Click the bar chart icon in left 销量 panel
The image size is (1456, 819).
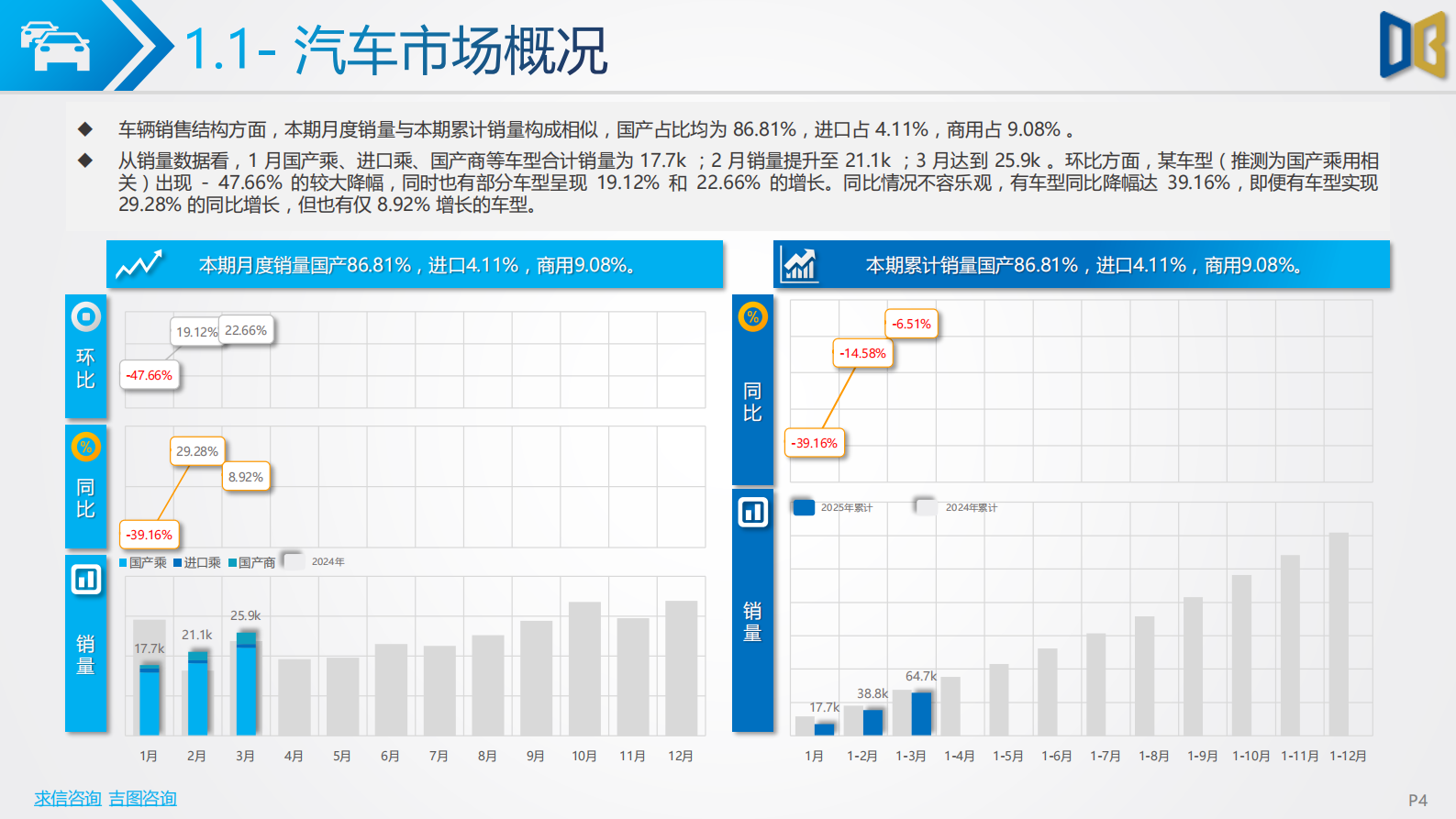[85, 579]
